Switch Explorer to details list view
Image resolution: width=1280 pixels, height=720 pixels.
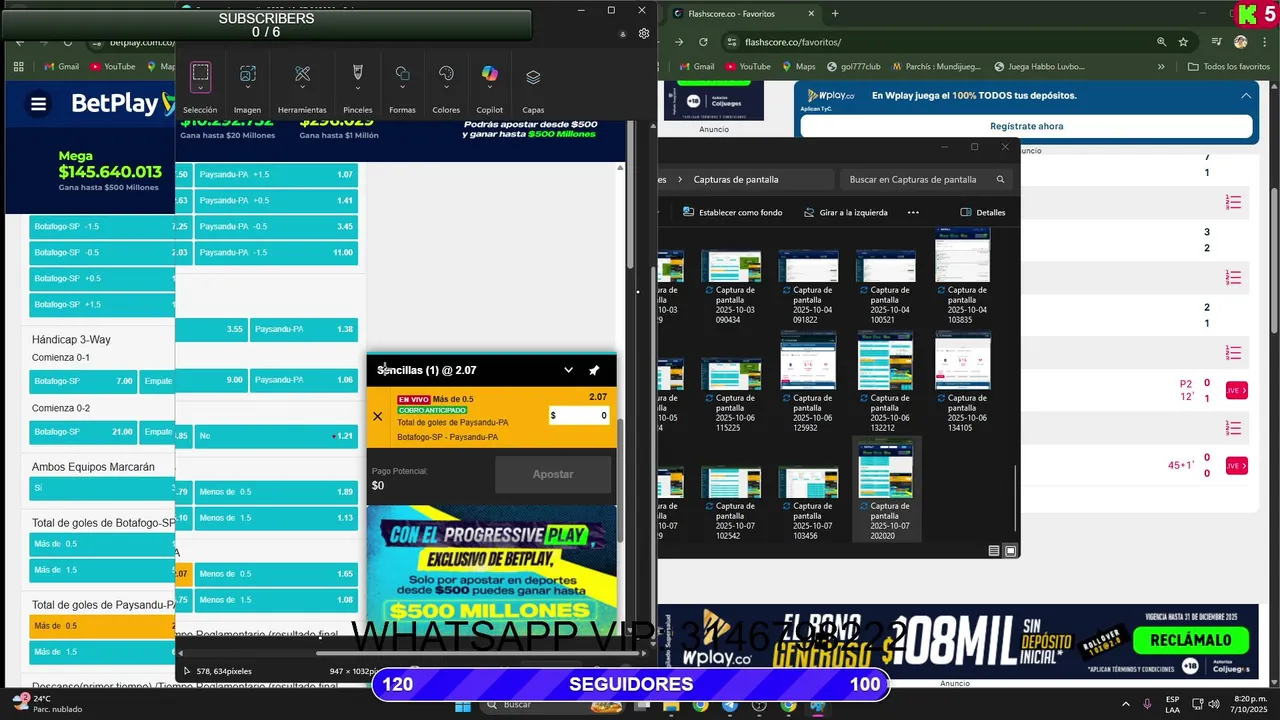(x=994, y=550)
